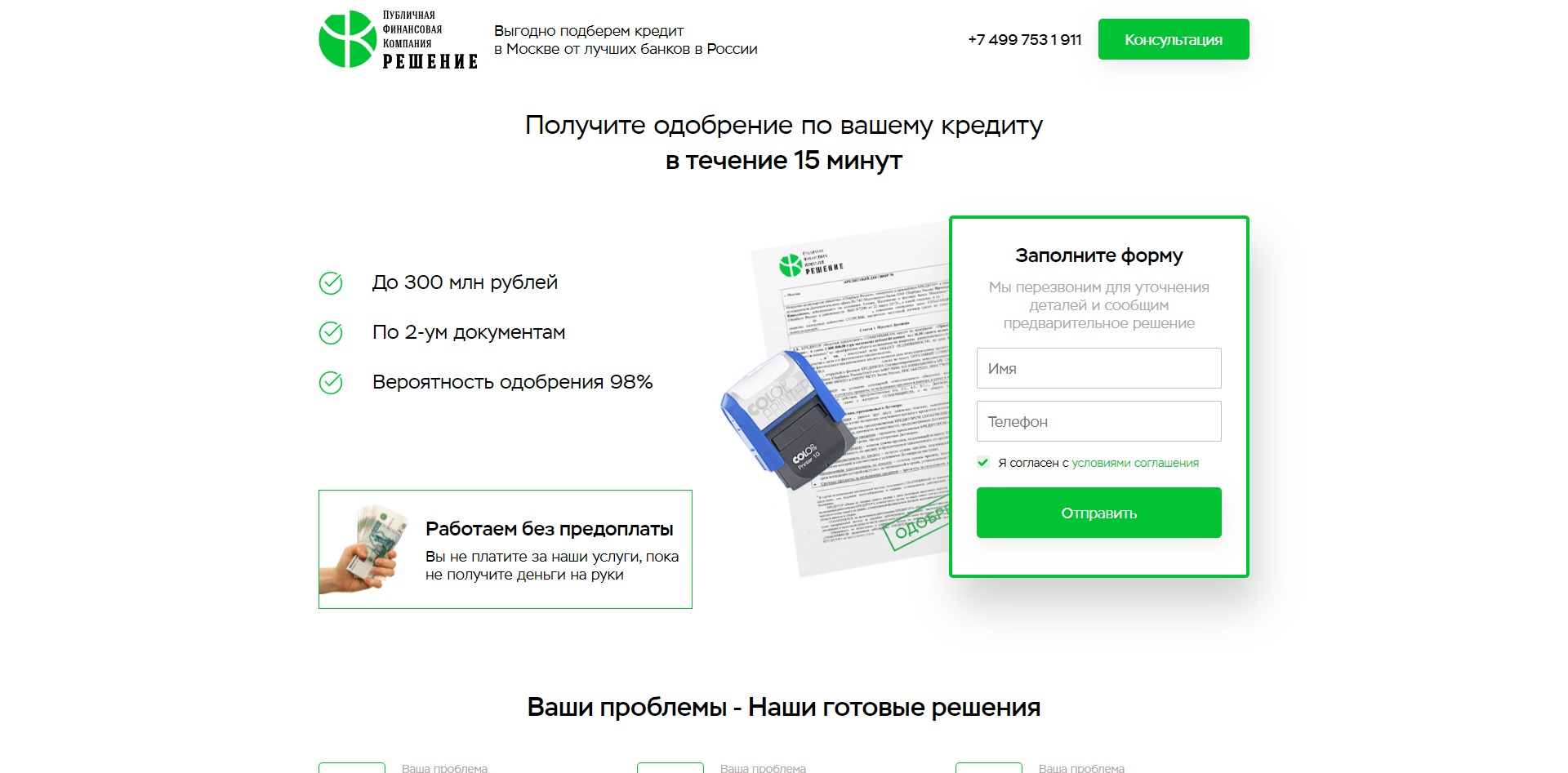Click the РЕШЕНИЕ company name text
The image size is (1568, 773).
(430, 61)
